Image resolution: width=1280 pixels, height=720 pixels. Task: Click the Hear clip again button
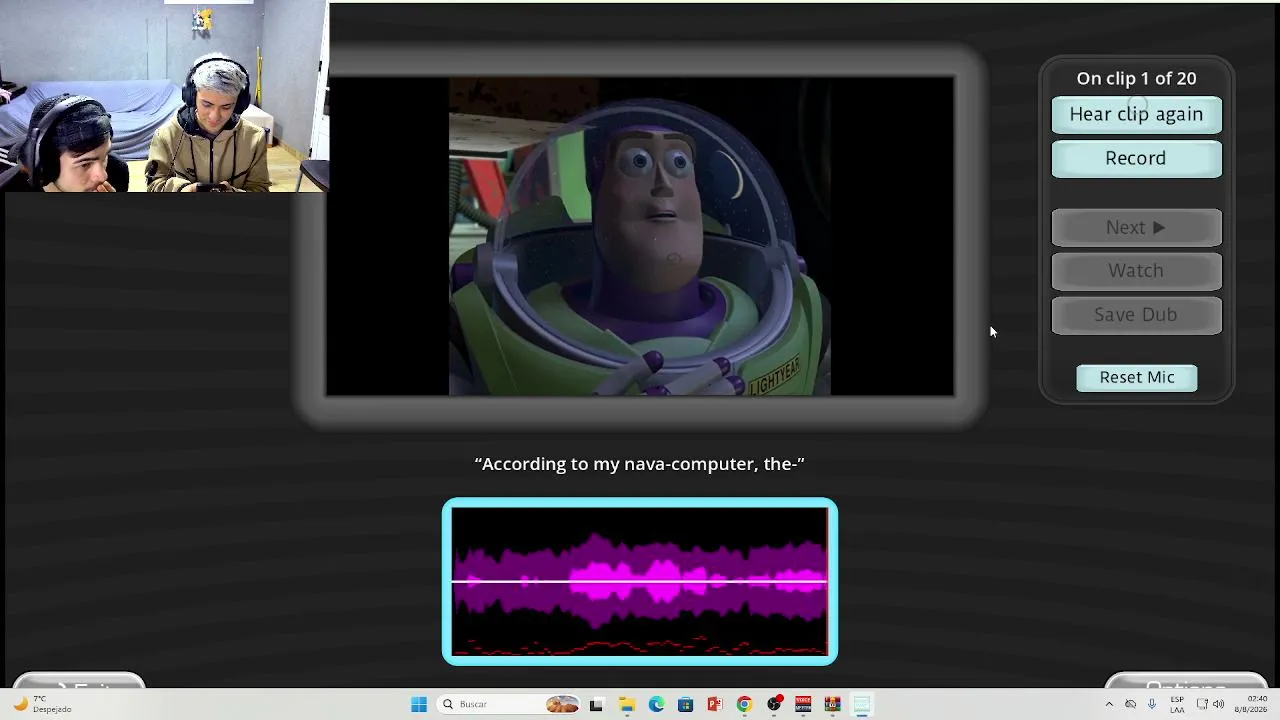[x=1136, y=114]
